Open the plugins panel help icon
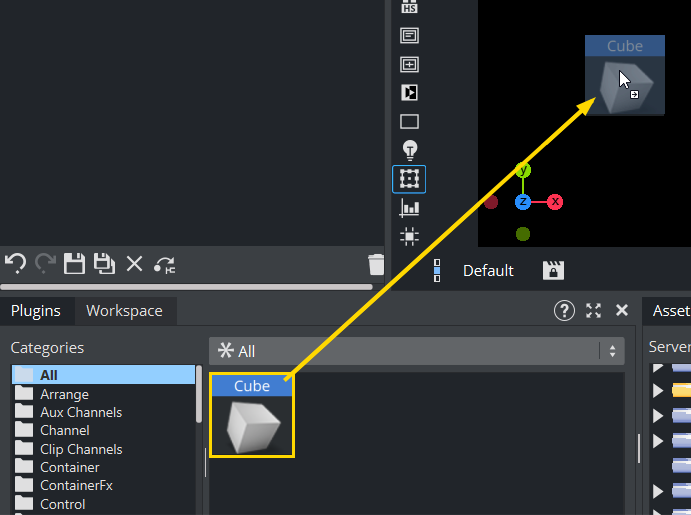The width and height of the screenshot is (691, 515). [564, 311]
